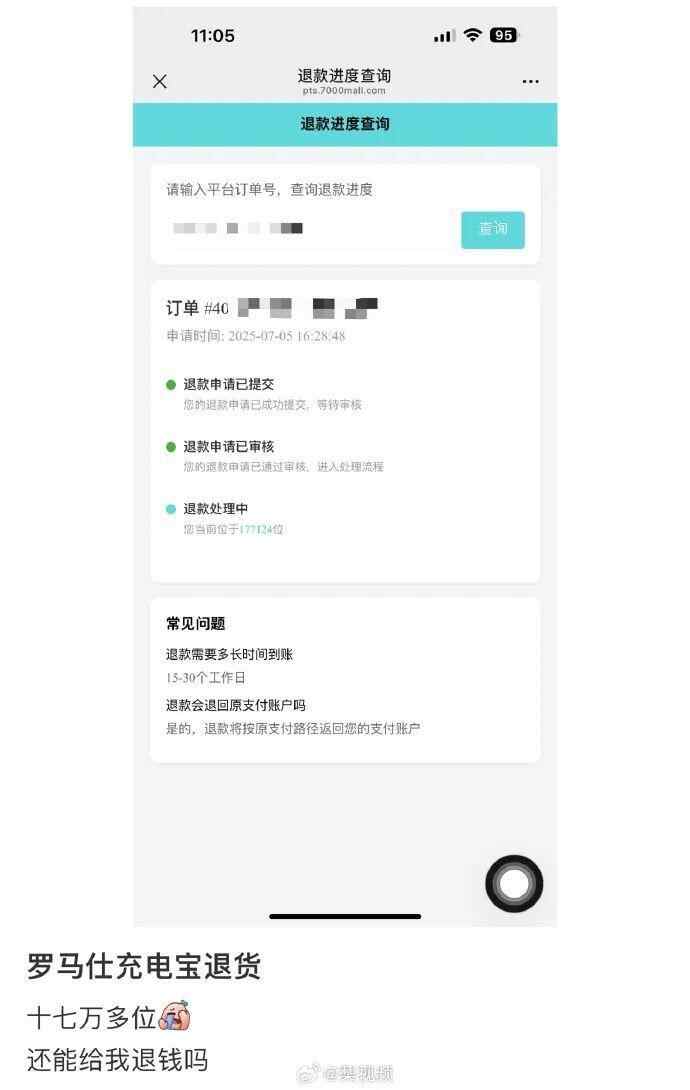Image resolution: width=690 pixels, height=1090 pixels.
Task: Click the crying emoji in the caption
Action: (175, 1016)
